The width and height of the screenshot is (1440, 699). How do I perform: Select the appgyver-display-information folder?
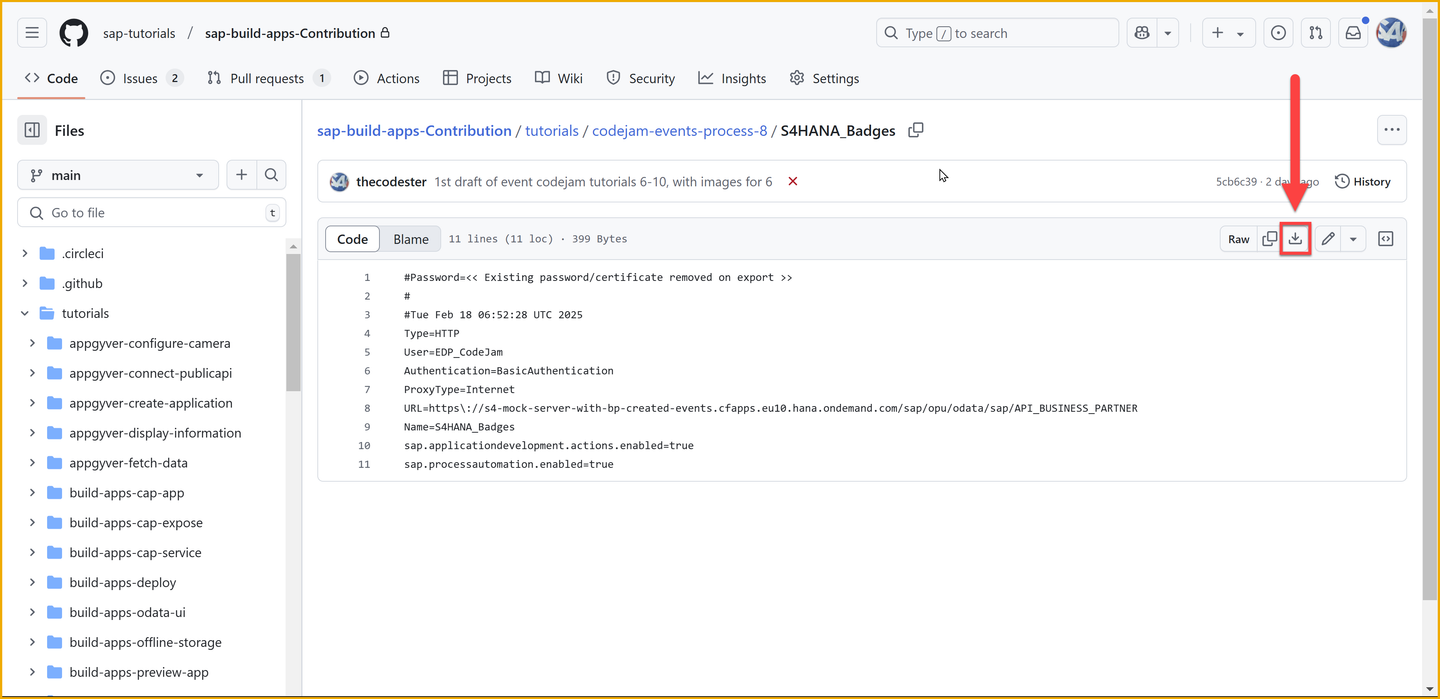155,433
